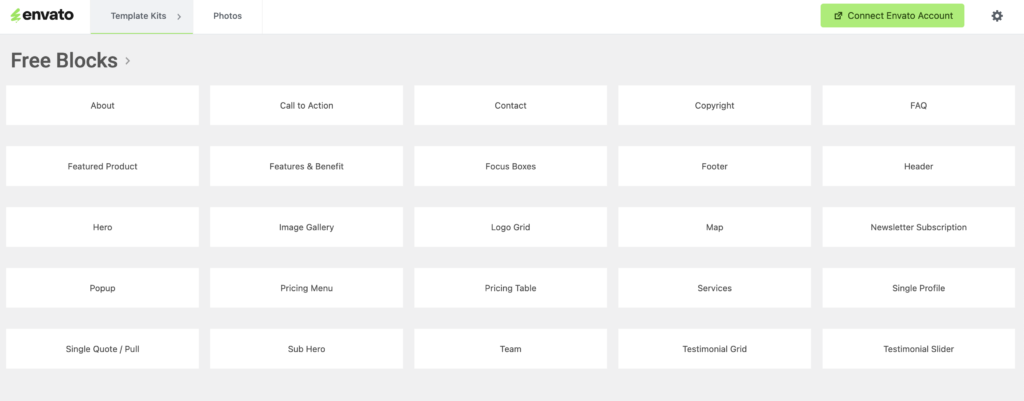Open the Map block category
This screenshot has width=1024, height=401.
click(x=714, y=227)
